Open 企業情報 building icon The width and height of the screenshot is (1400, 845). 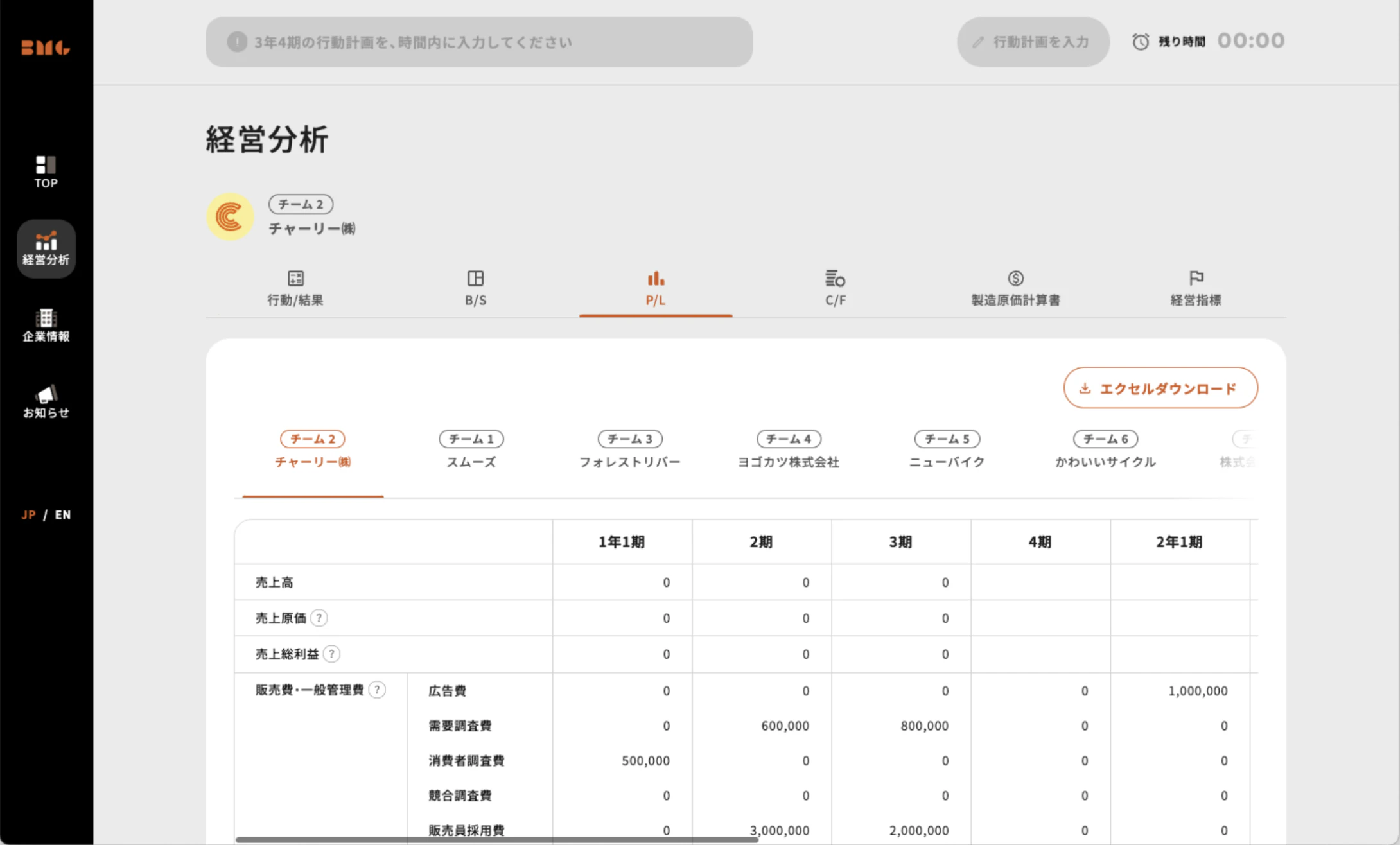tap(46, 325)
